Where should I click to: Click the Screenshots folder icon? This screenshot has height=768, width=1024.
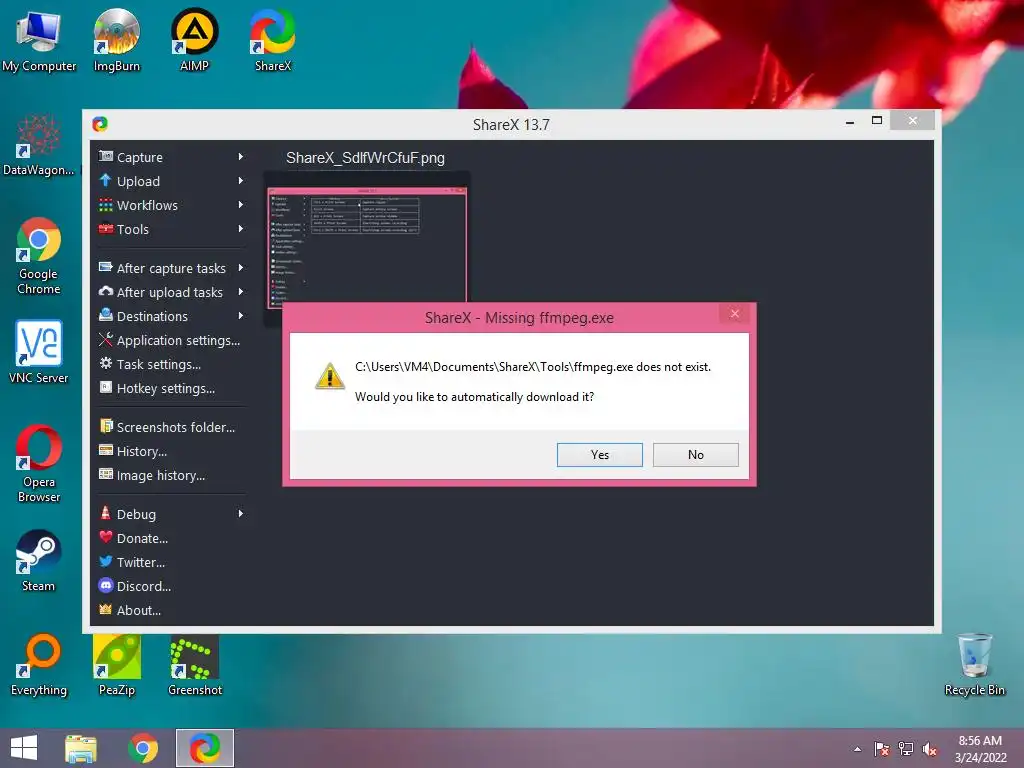click(x=105, y=426)
